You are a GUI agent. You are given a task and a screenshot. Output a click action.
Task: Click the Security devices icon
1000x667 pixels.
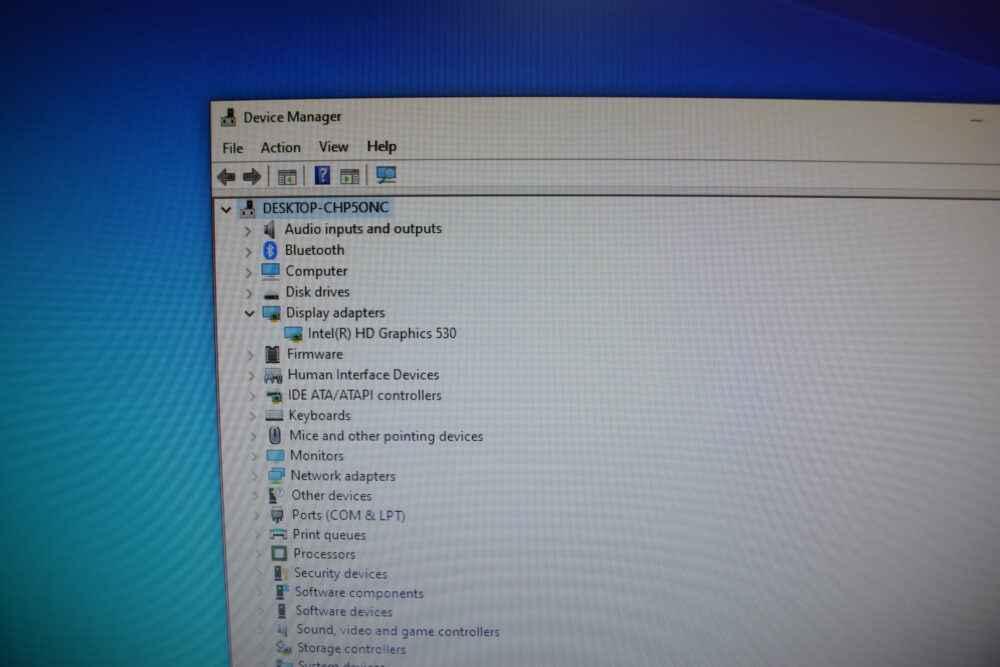tap(280, 573)
